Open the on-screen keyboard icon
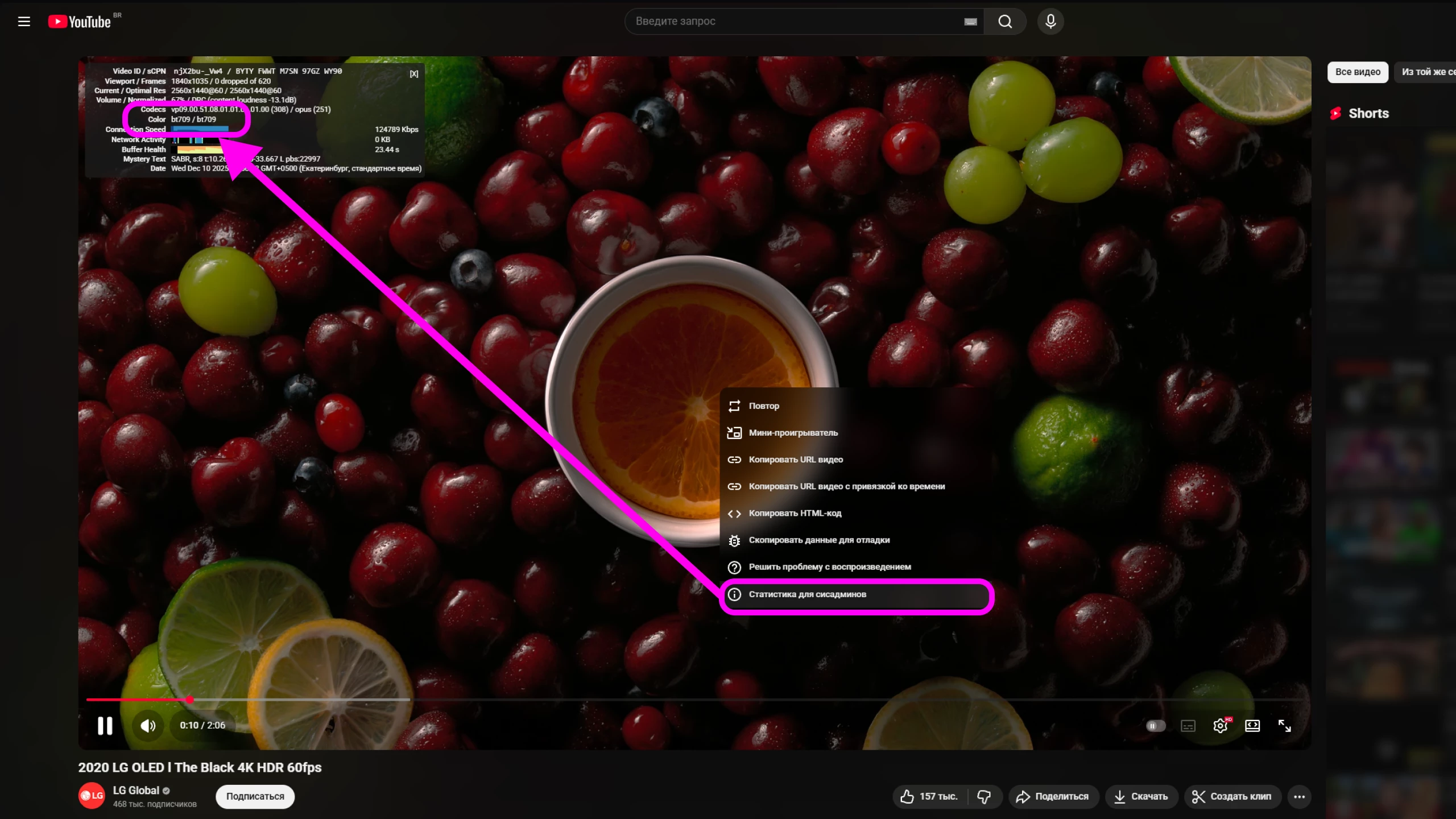Viewport: 1456px width, 819px height. pos(970,22)
